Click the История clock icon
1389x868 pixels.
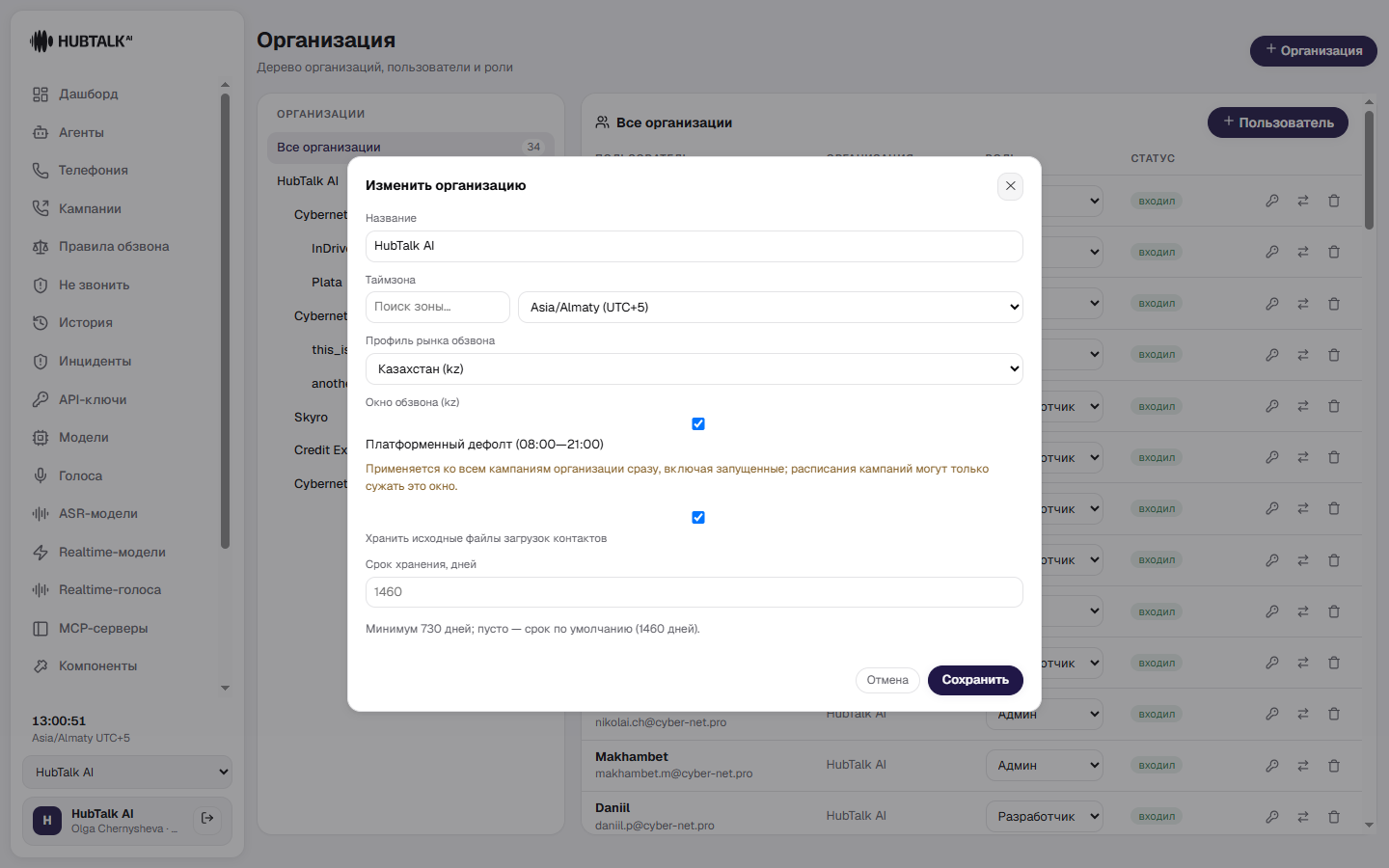(x=41, y=323)
